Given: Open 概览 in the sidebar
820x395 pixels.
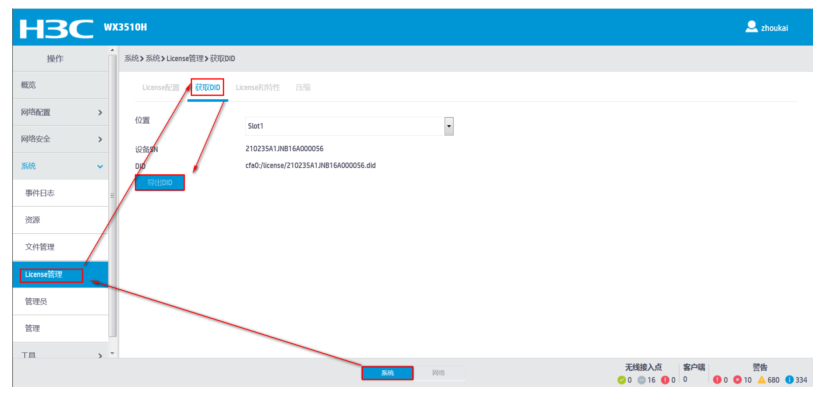Looking at the screenshot, I should (60, 85).
